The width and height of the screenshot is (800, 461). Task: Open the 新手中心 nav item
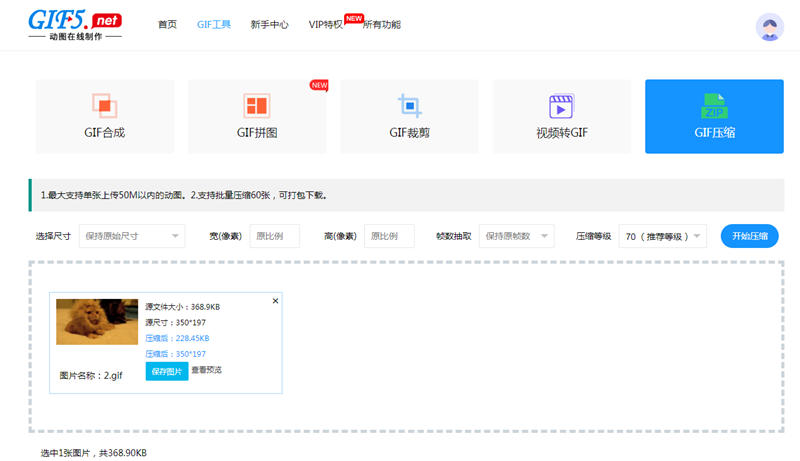click(x=269, y=24)
